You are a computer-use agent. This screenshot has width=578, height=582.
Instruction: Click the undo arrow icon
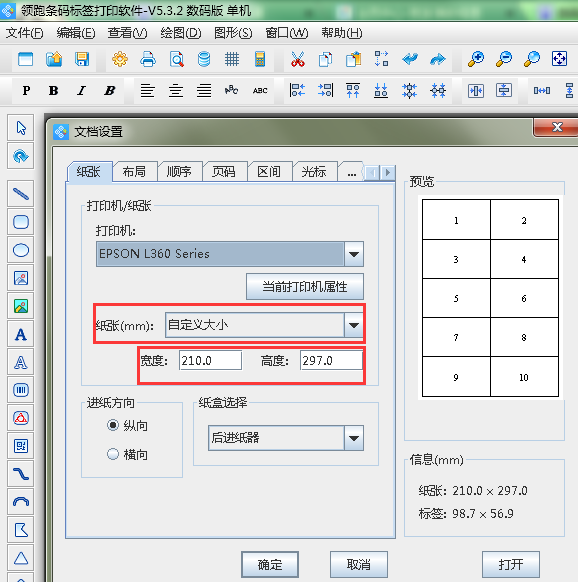tap(410, 59)
